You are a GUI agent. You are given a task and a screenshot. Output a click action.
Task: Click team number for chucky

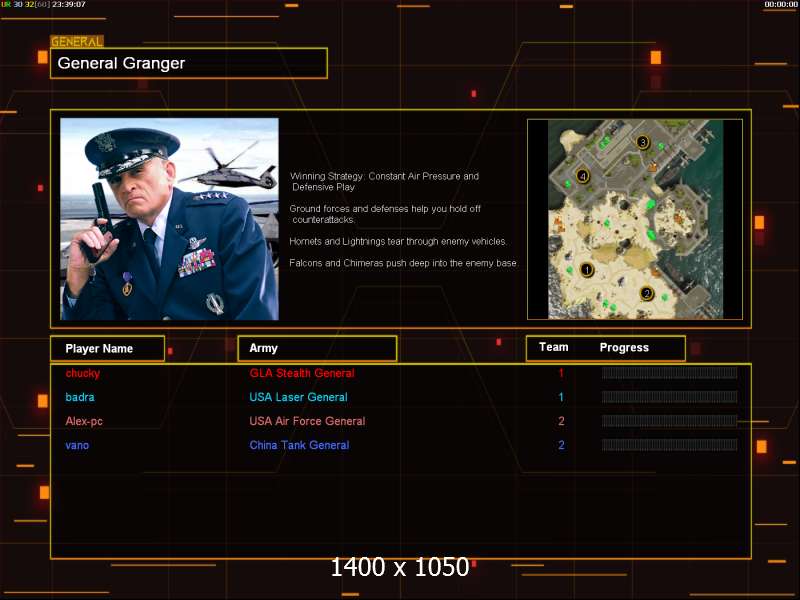point(561,373)
